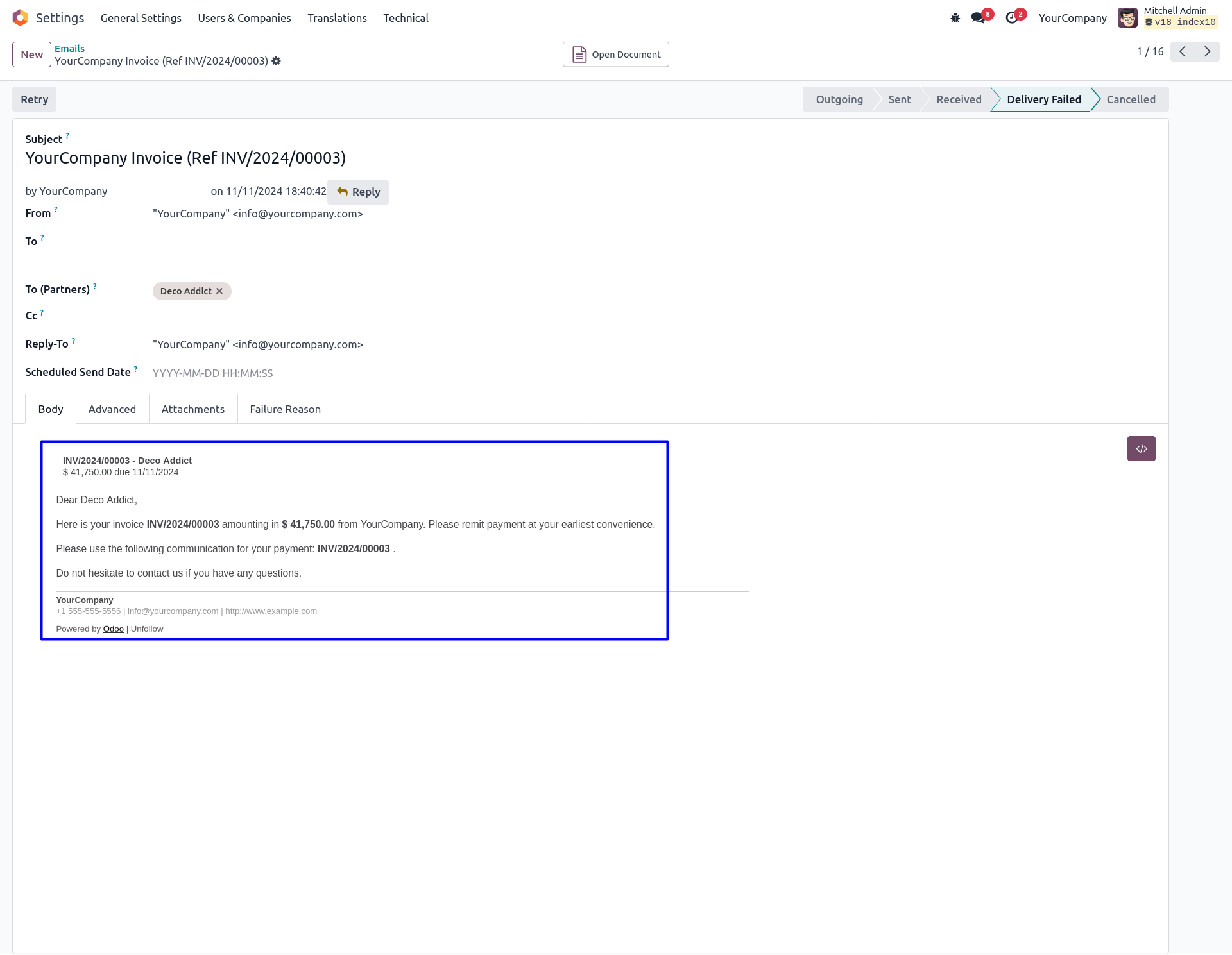Click the Odoo Settings app logo
Viewport: 1232px width, 955px height.
pos(21,18)
